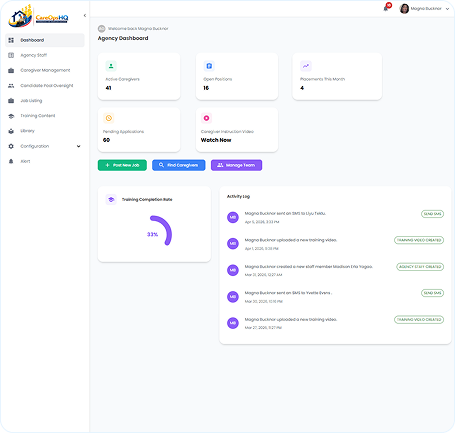Viewport: 455px width, 433px height.
Task: Click the staff member created activity text
Action: (x=309, y=267)
